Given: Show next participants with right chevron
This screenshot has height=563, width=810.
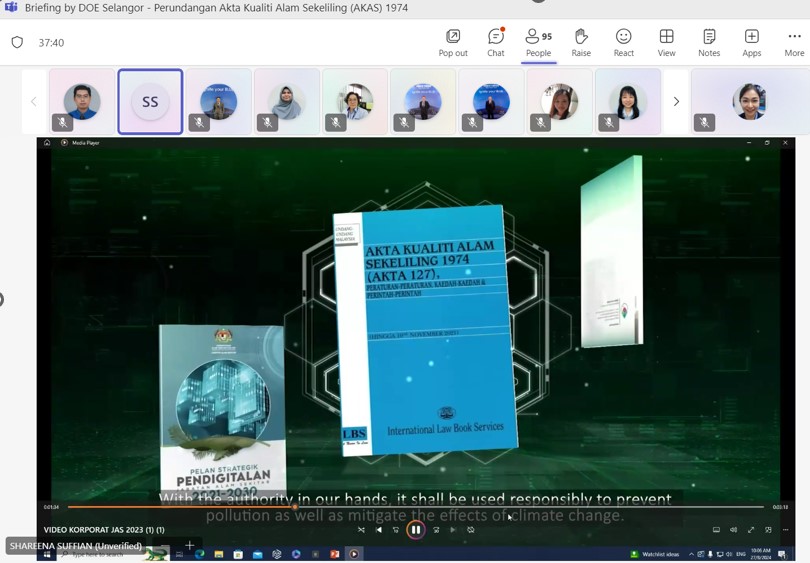Looking at the screenshot, I should click(x=676, y=102).
